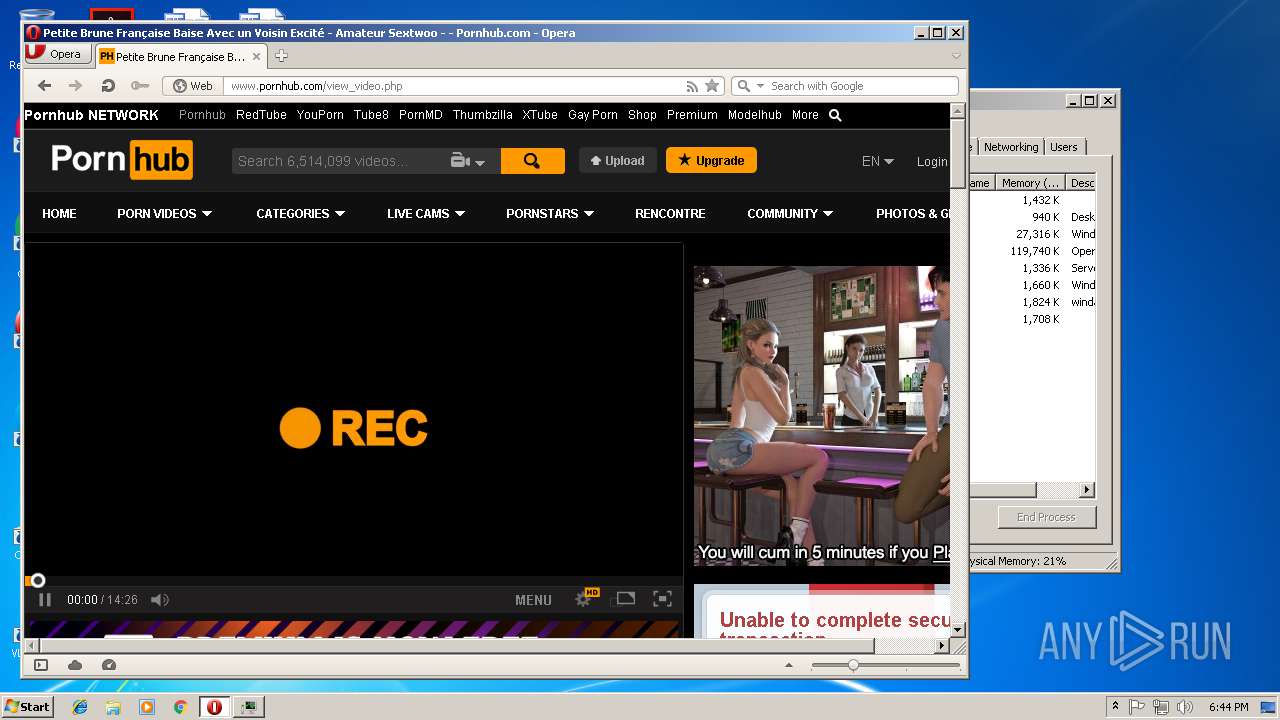The image size is (1280, 720).
Task: Open the network bar search magnifier
Action: pyautogui.click(x=835, y=115)
